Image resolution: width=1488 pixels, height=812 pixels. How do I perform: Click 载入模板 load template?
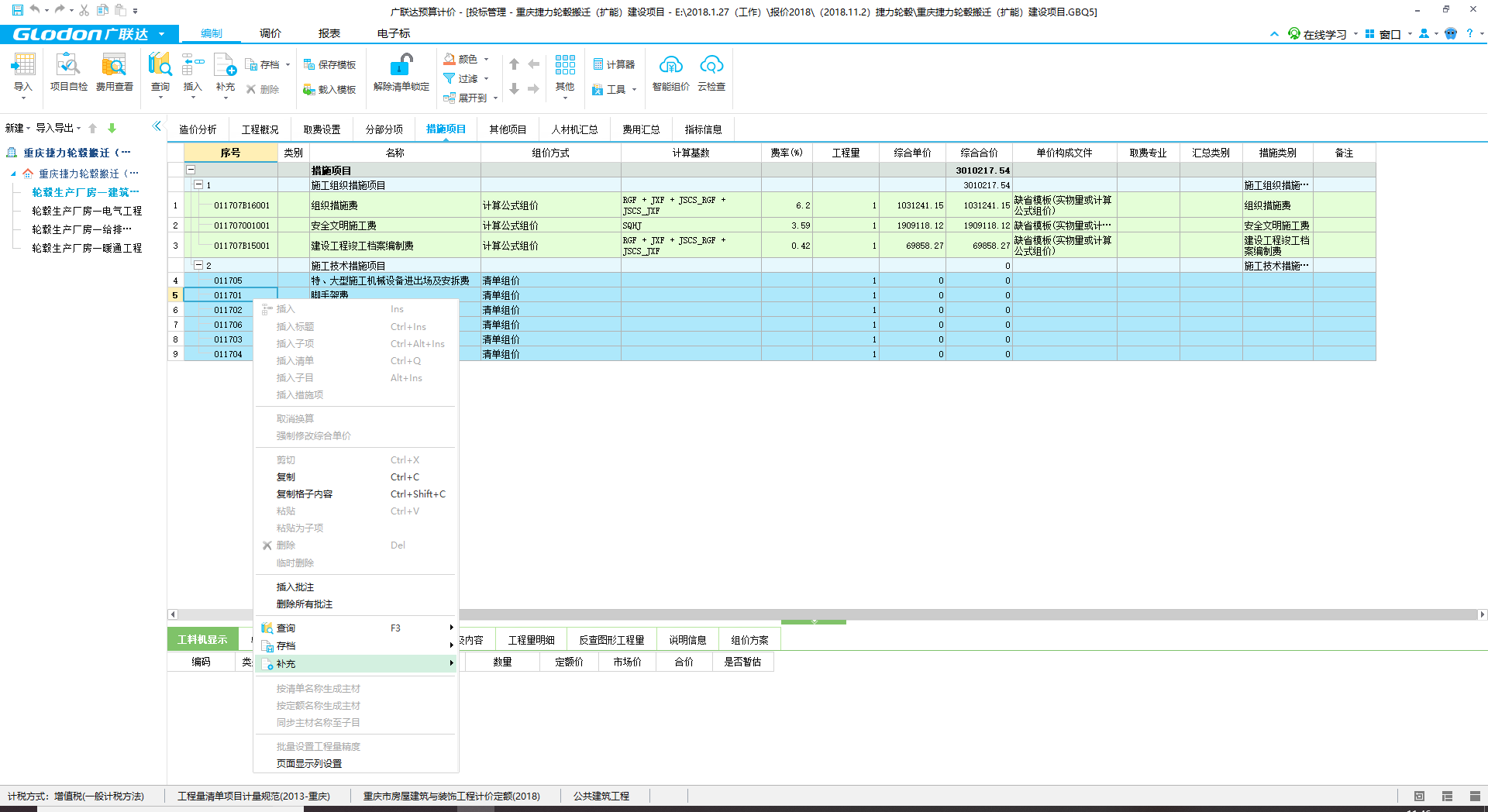point(329,89)
